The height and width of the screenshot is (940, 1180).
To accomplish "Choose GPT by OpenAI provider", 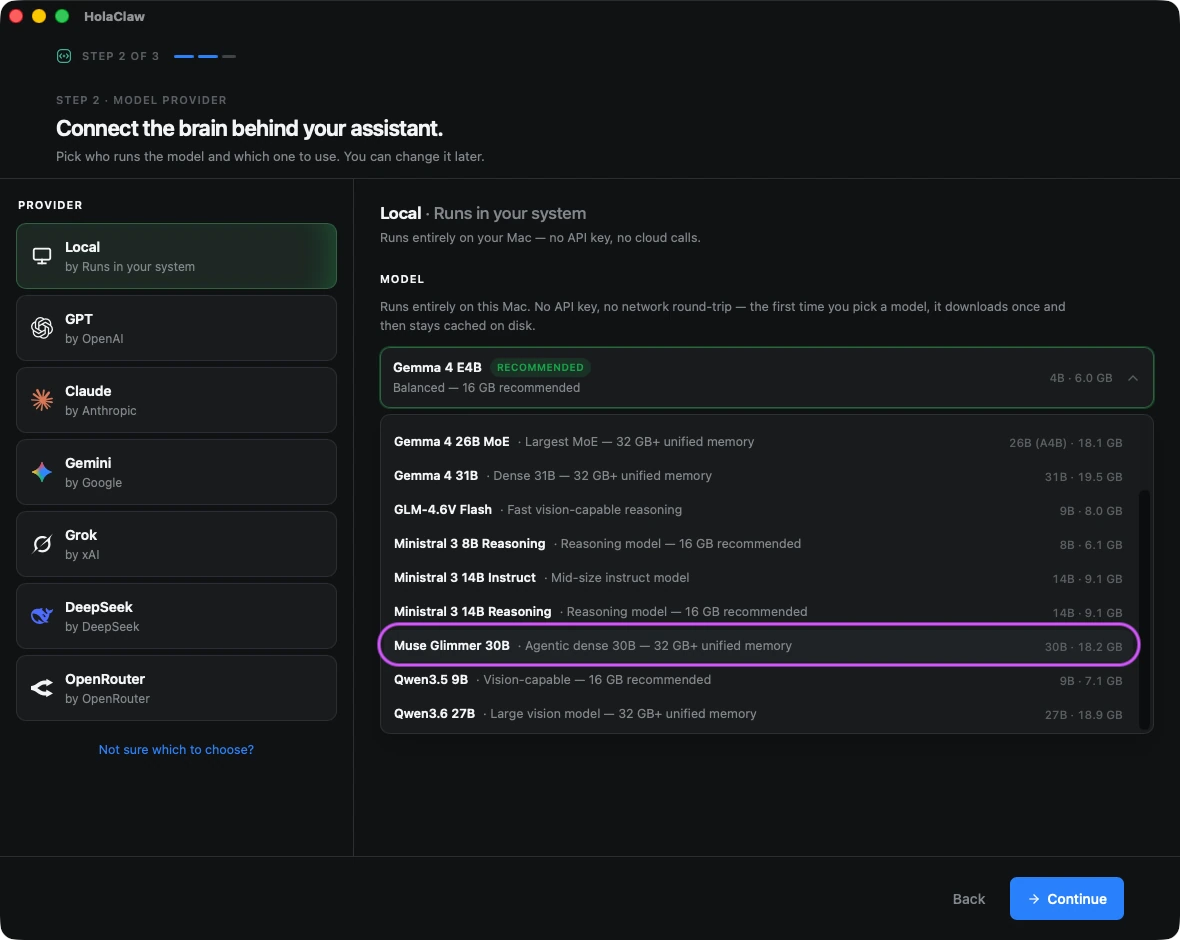I will [x=176, y=328].
